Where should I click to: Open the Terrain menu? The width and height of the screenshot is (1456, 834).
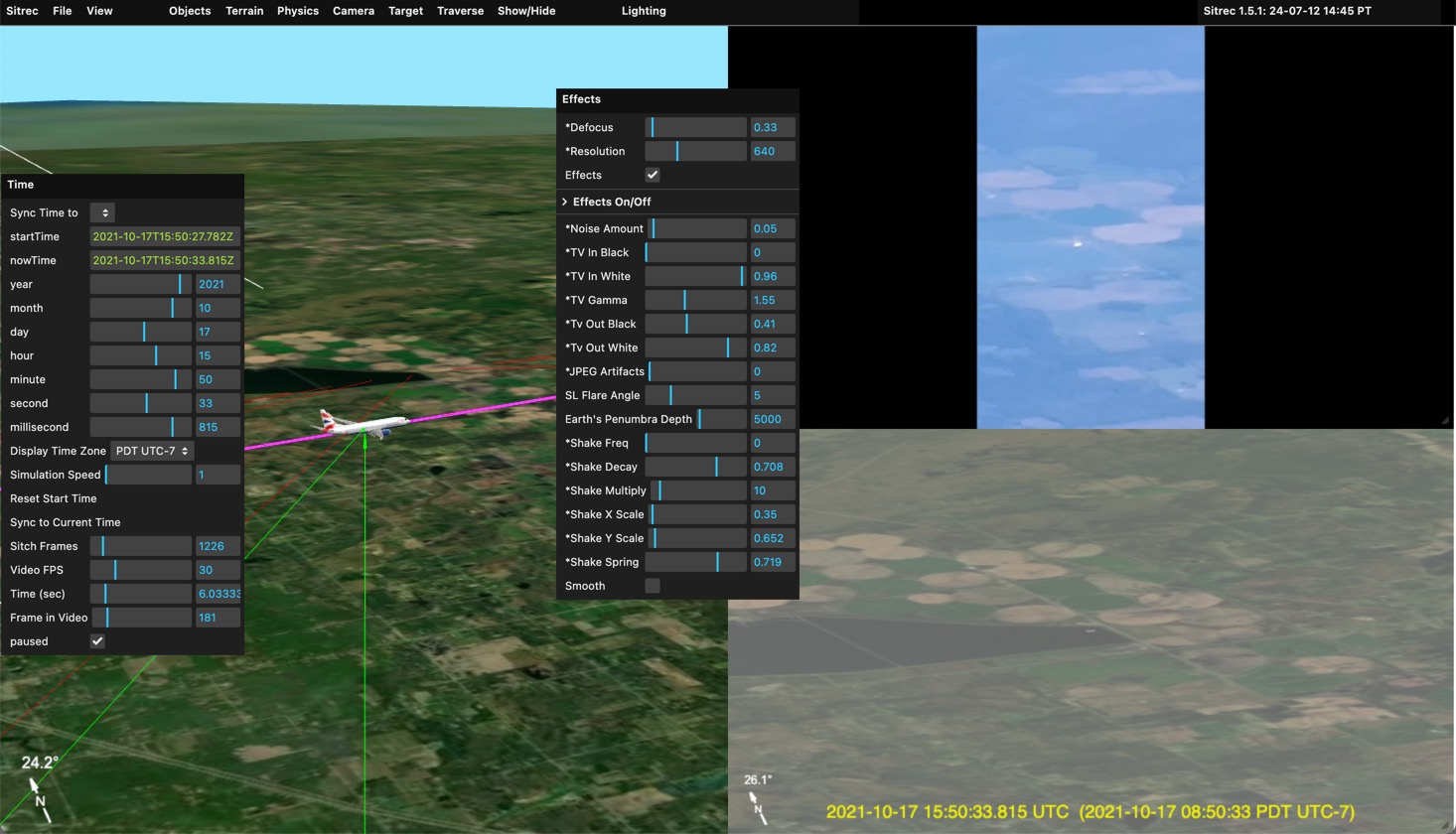click(244, 11)
